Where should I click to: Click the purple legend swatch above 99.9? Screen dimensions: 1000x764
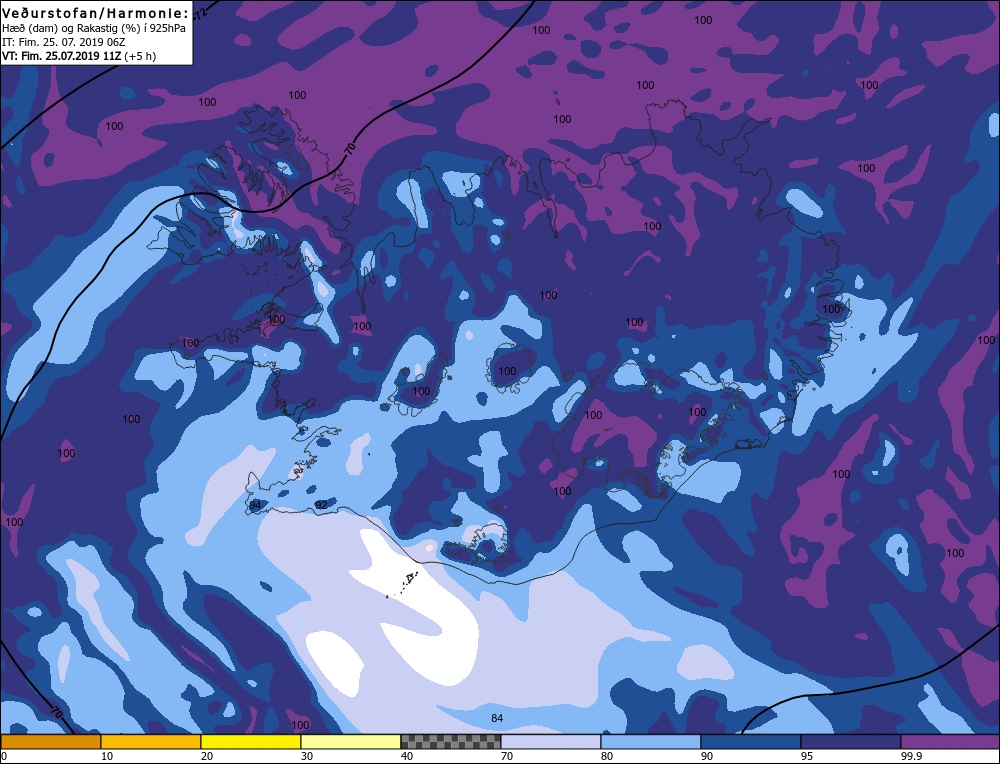(951, 742)
